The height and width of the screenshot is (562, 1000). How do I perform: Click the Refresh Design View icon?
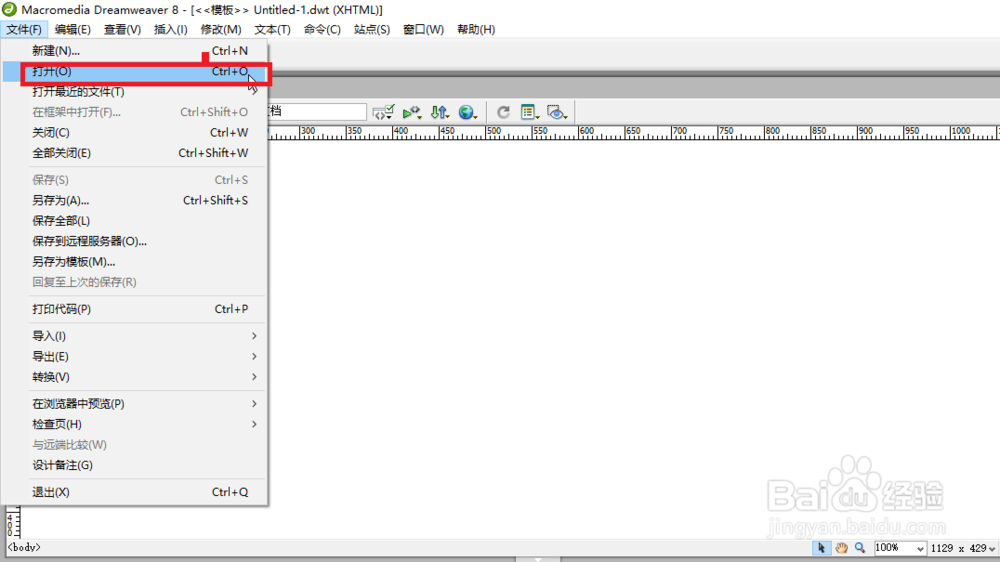pos(503,112)
